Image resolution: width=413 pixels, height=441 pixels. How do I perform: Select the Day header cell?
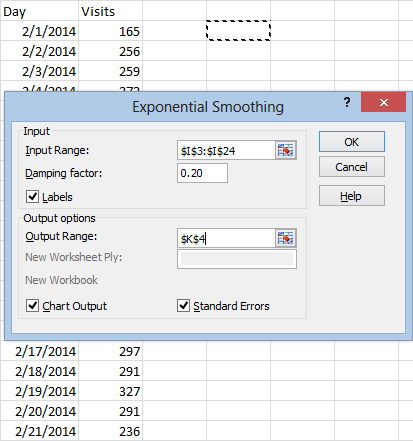[x=40, y=11]
